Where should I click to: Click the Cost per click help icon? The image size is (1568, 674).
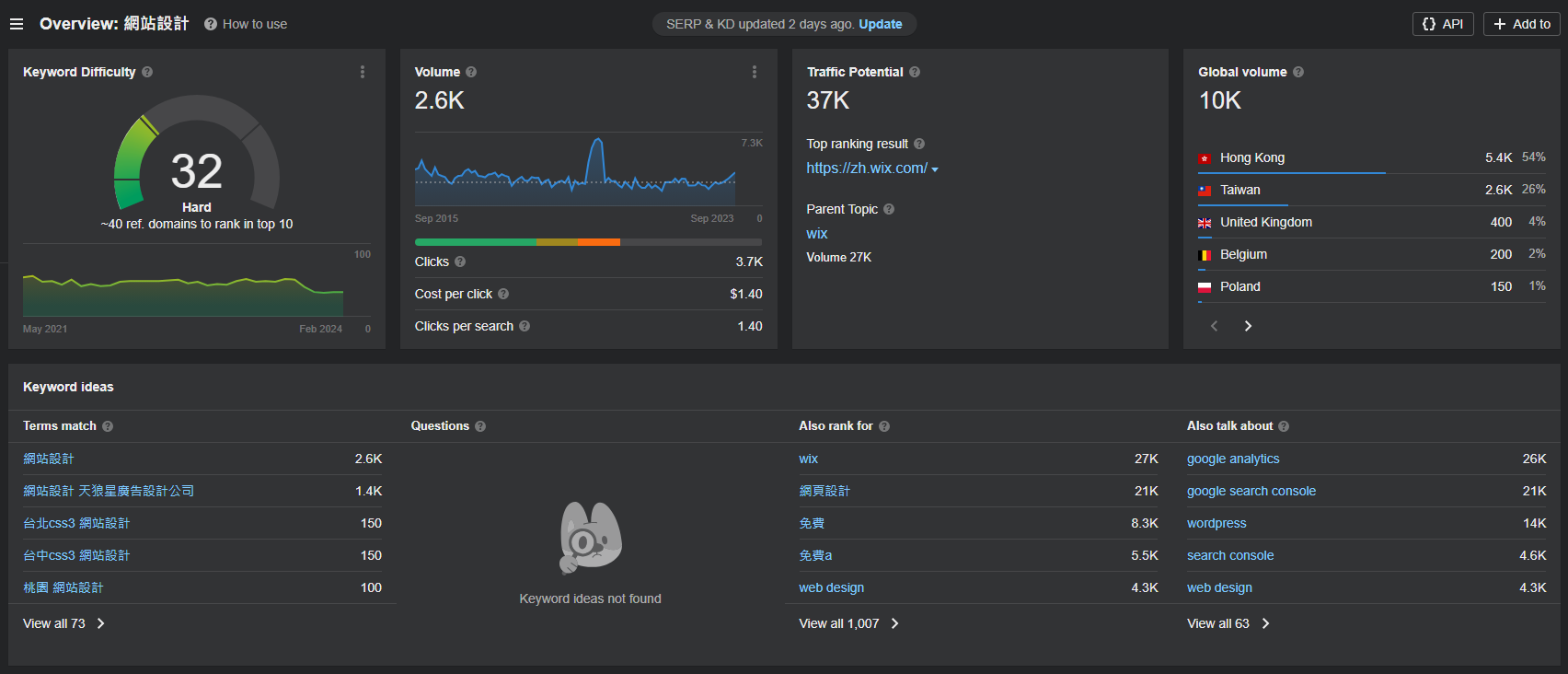pos(503,294)
